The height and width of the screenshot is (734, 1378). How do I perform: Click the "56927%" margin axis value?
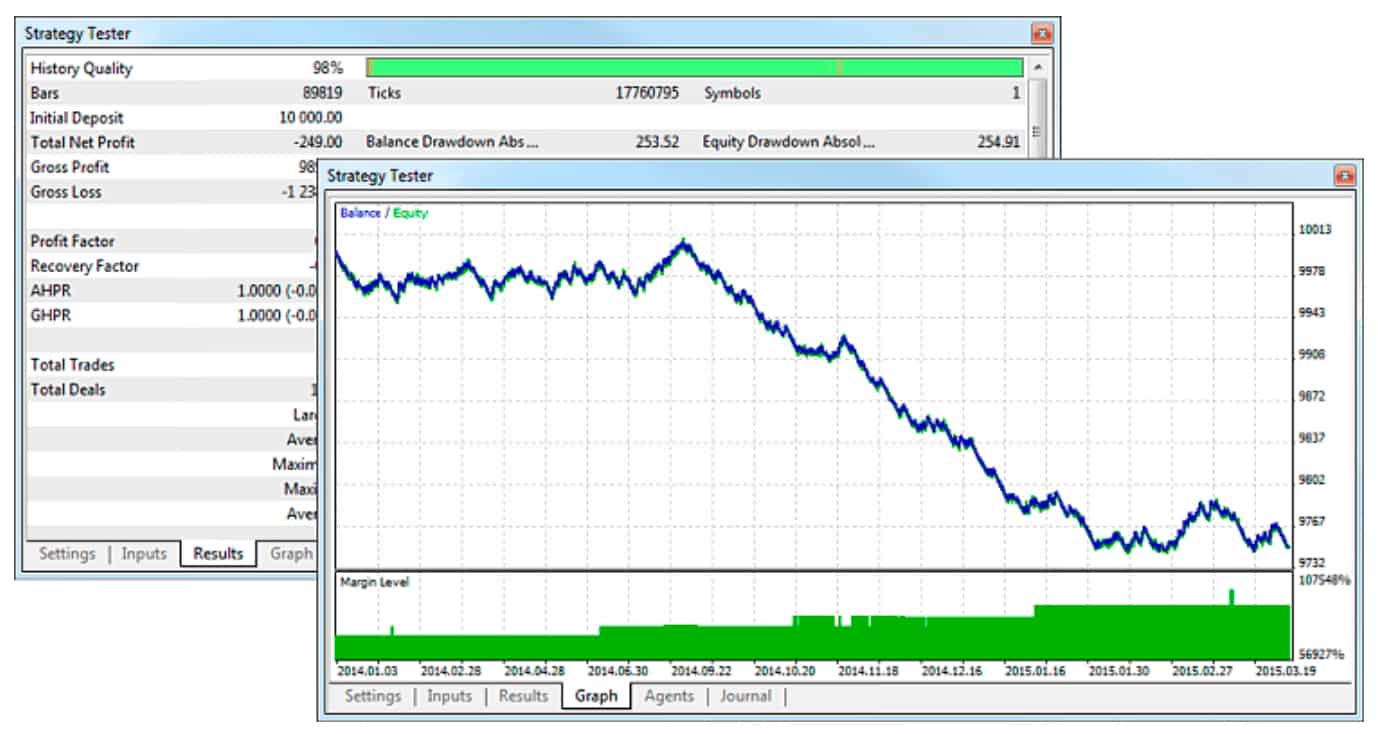click(x=1321, y=654)
